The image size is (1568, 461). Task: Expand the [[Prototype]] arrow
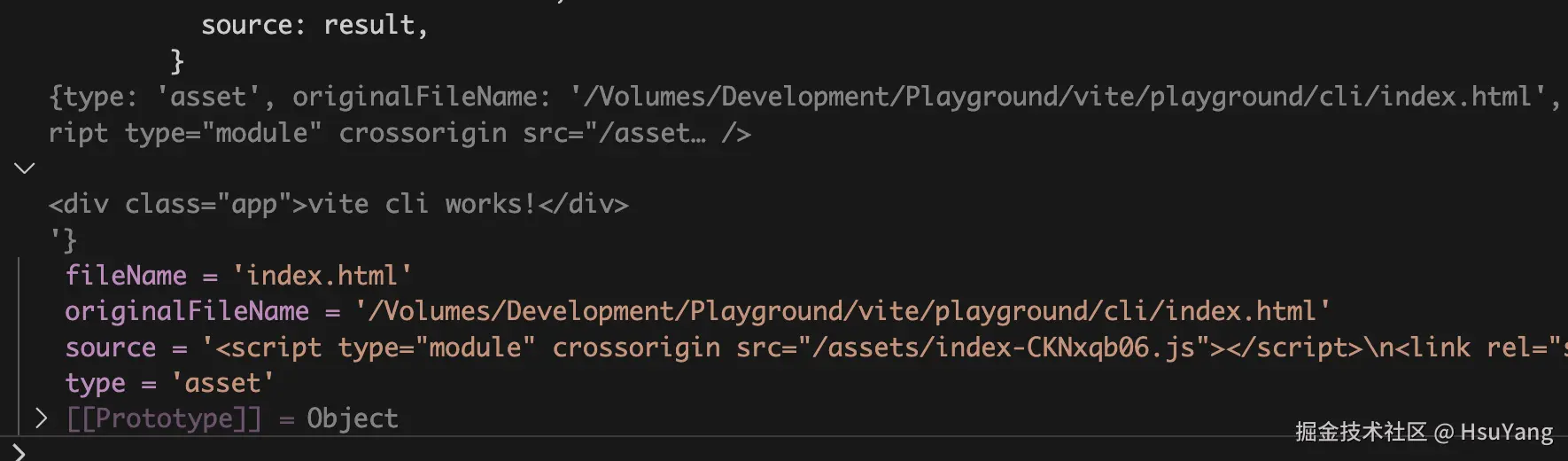click(x=41, y=418)
